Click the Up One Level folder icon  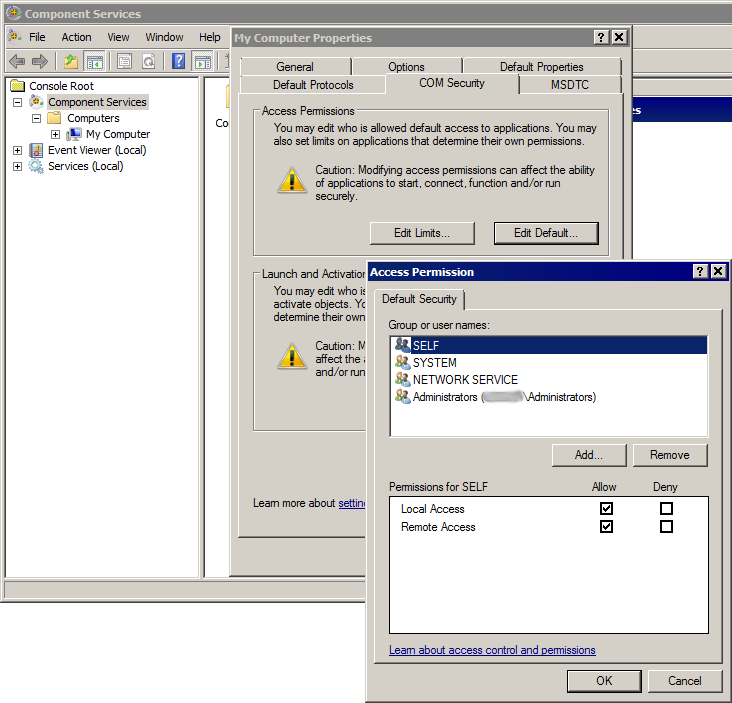71,61
